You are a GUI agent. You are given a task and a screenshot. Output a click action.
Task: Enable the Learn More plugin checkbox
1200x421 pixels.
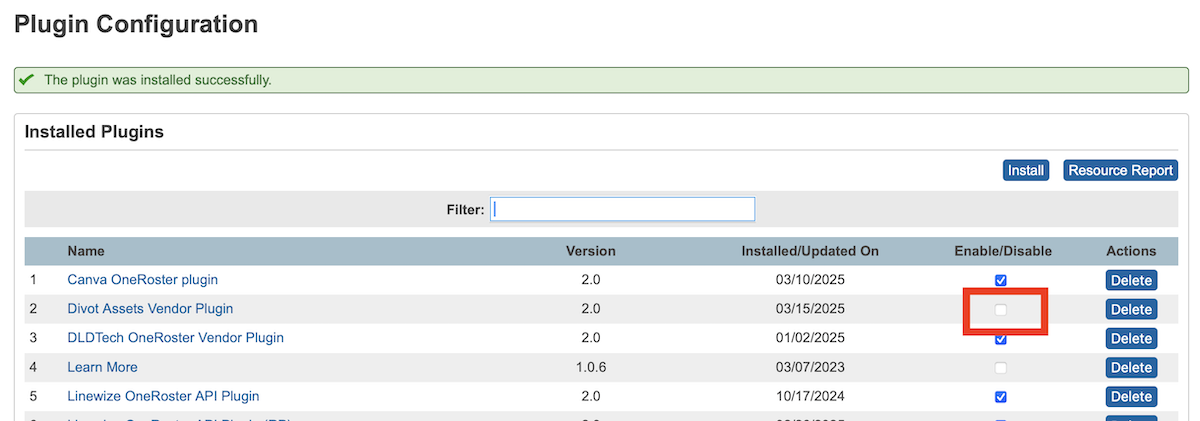[x=1001, y=368]
